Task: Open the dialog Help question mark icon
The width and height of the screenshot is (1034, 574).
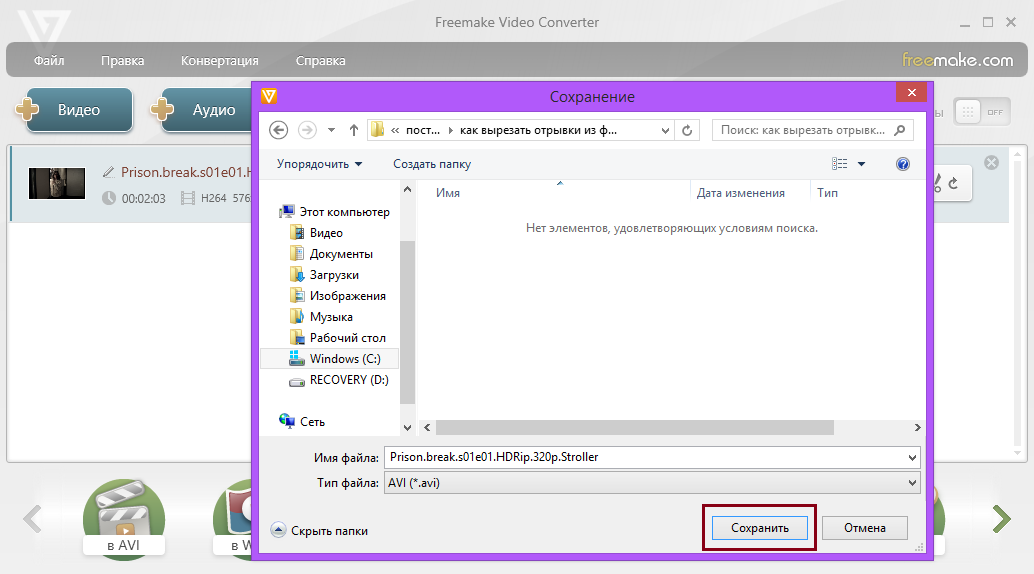Action: click(903, 164)
